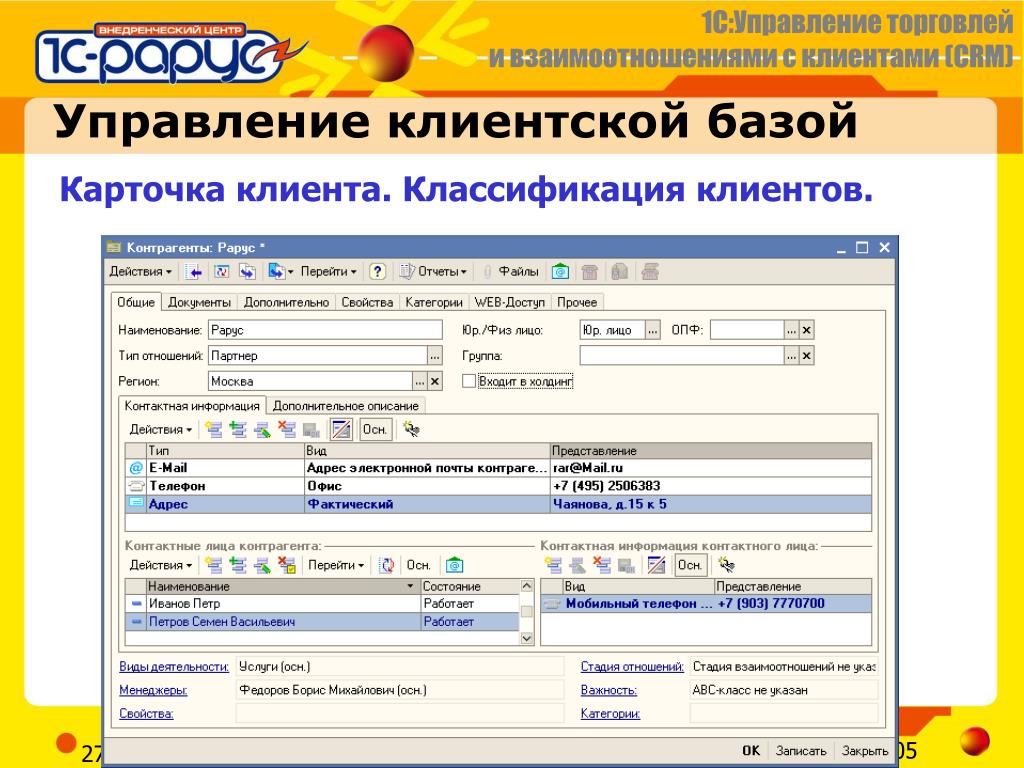Image resolution: width=1024 pixels, height=768 pixels.
Task: Click the green-plus copy icon in contact persons toolbar
Action: point(238,566)
